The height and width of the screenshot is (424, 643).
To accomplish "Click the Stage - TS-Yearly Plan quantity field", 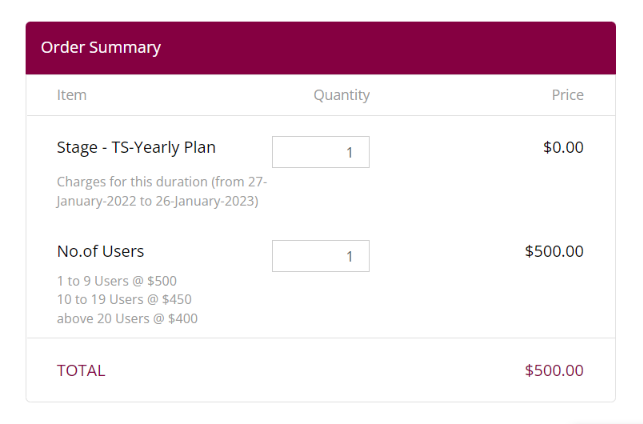I will [321, 152].
